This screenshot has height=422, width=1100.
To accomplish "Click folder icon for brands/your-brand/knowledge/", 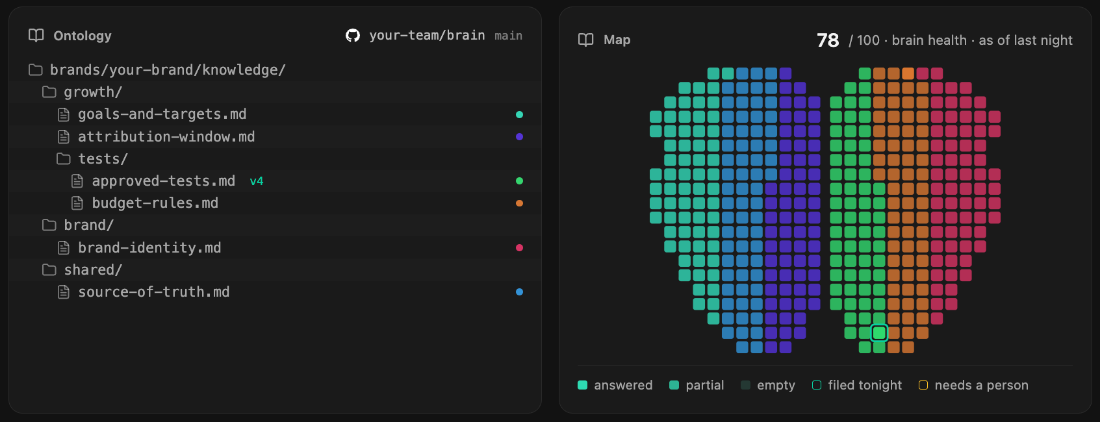I will (x=35, y=70).
